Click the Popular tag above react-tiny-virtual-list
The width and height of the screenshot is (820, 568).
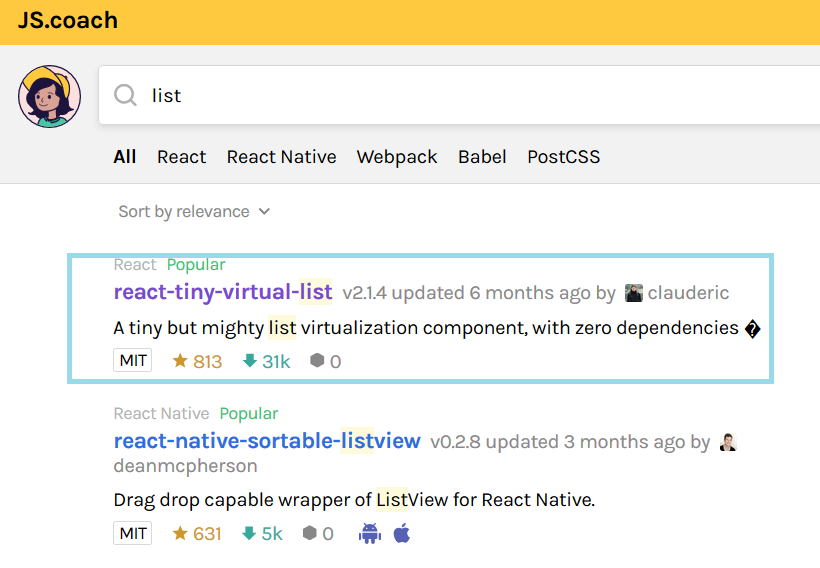pos(196,265)
